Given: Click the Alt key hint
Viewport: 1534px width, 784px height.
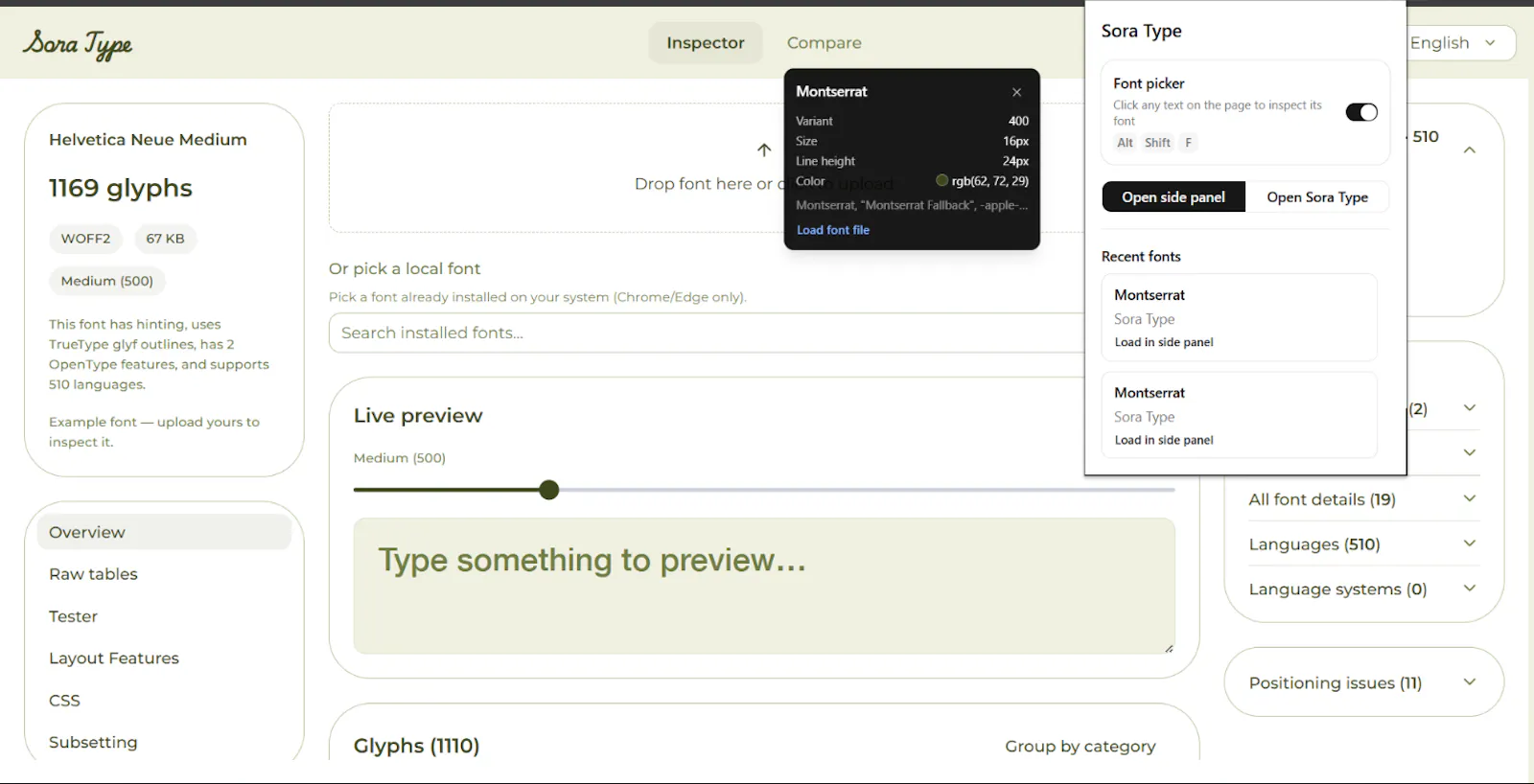Looking at the screenshot, I should (x=1125, y=143).
